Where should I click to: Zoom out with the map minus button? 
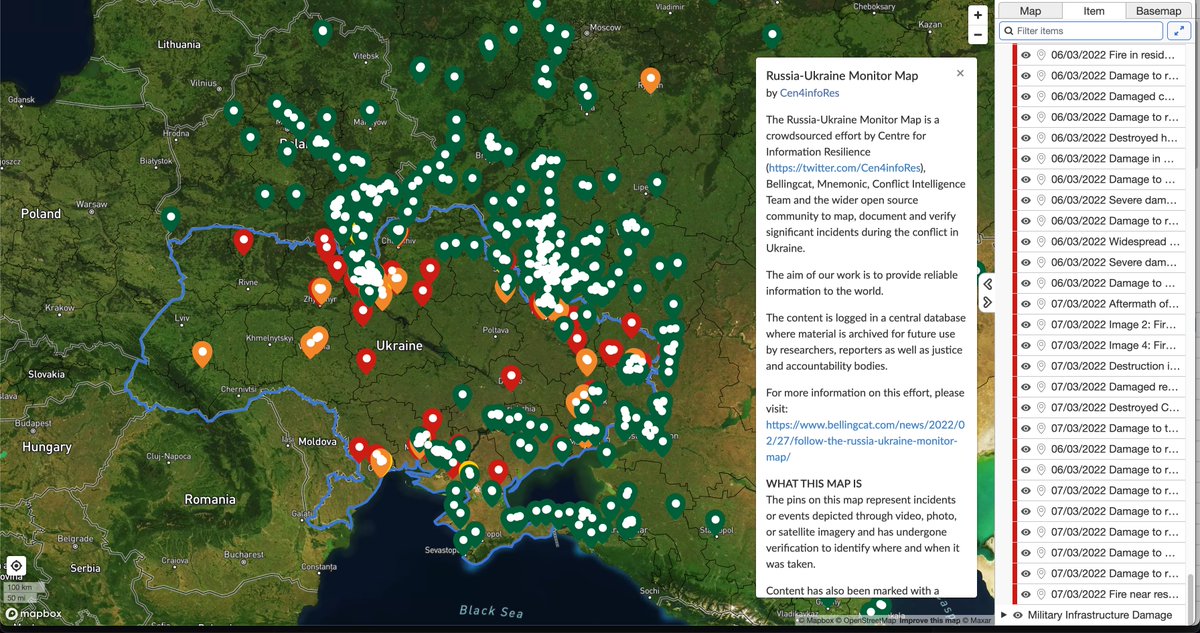point(978,35)
